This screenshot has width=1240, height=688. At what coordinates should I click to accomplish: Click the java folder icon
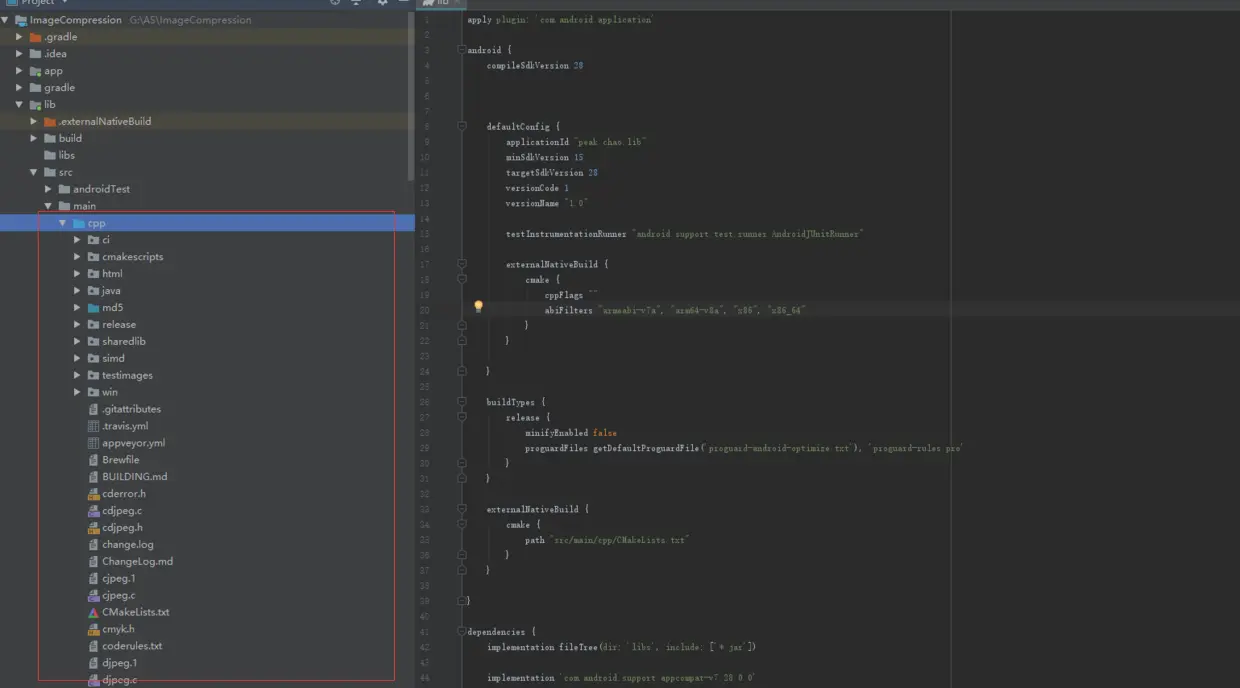pyautogui.click(x=93, y=291)
